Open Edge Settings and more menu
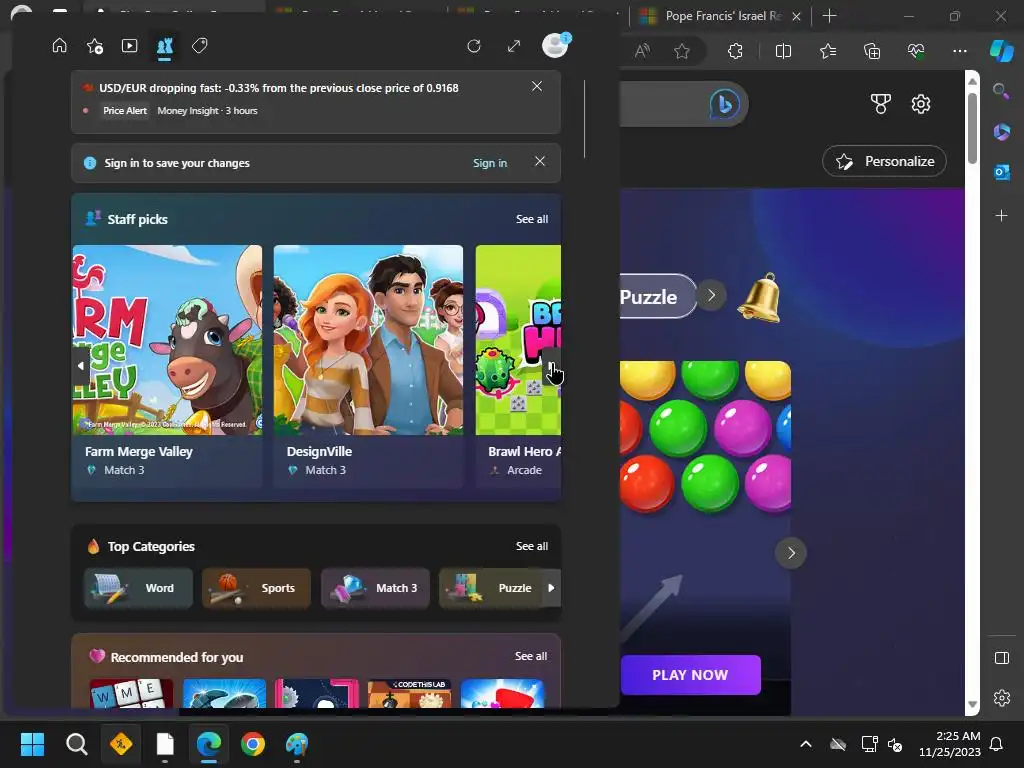Image resolution: width=1024 pixels, height=768 pixels. [x=959, y=51]
